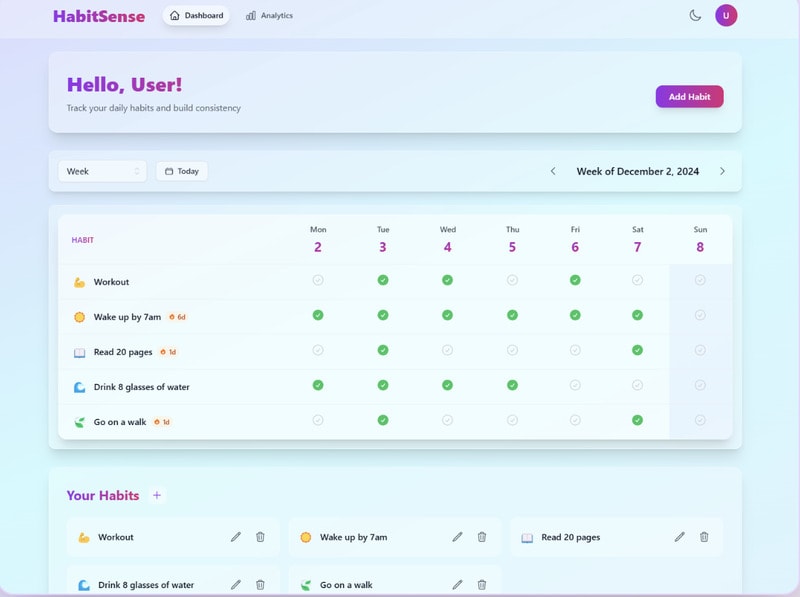Jump to Today button

tap(182, 171)
